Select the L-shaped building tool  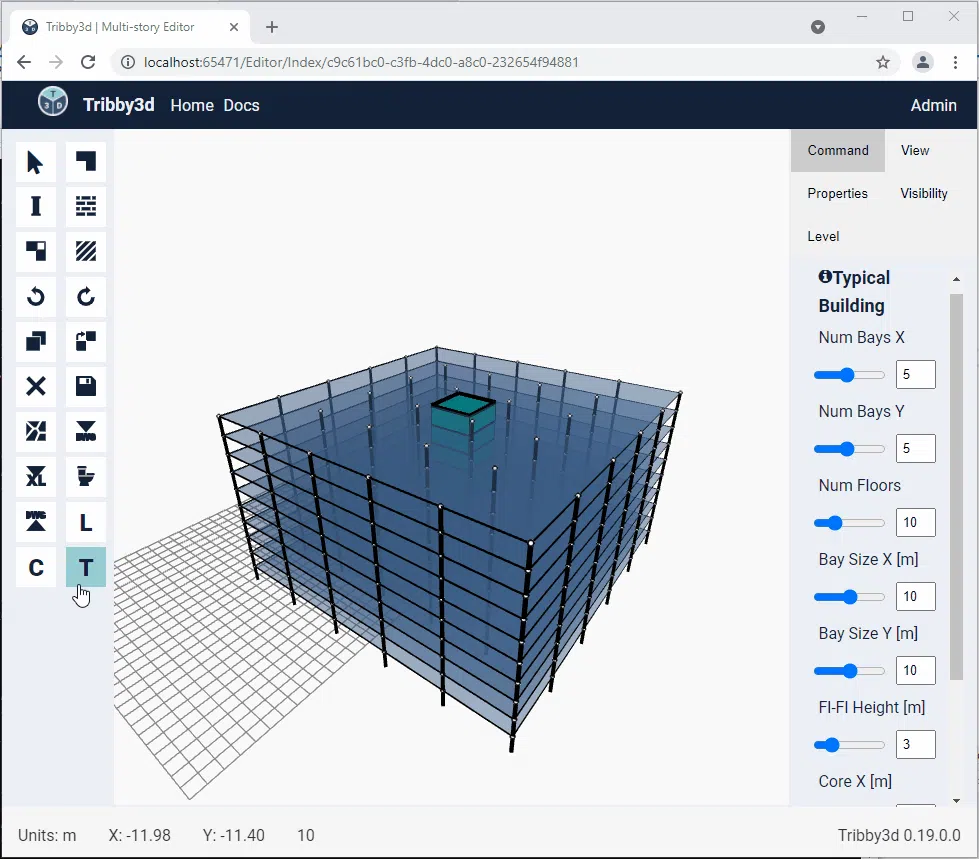pyautogui.click(x=86, y=523)
